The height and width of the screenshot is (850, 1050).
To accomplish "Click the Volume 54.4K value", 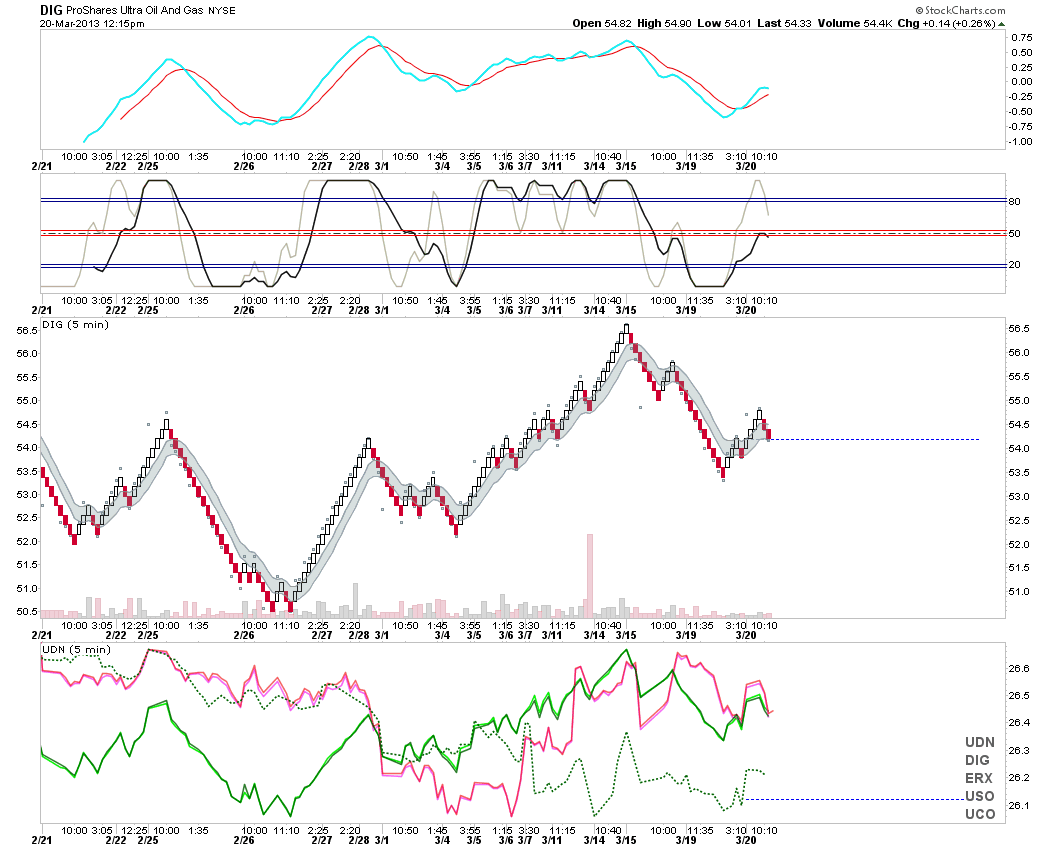I will click(x=854, y=23).
